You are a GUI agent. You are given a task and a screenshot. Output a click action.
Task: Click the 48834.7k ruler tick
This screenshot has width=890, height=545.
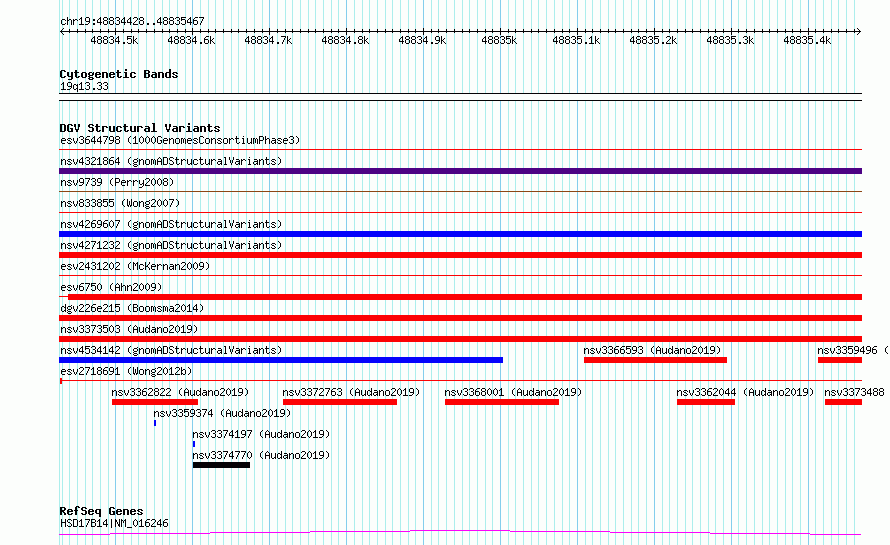(x=268, y=40)
